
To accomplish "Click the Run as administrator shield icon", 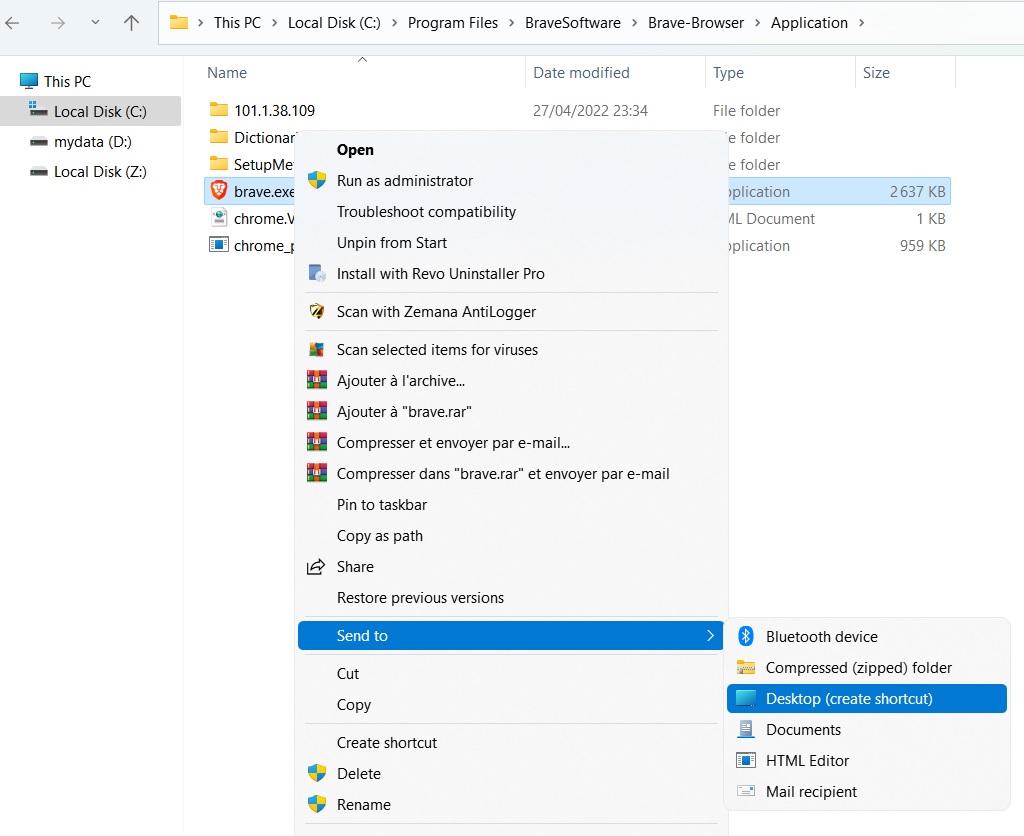I will (x=316, y=181).
